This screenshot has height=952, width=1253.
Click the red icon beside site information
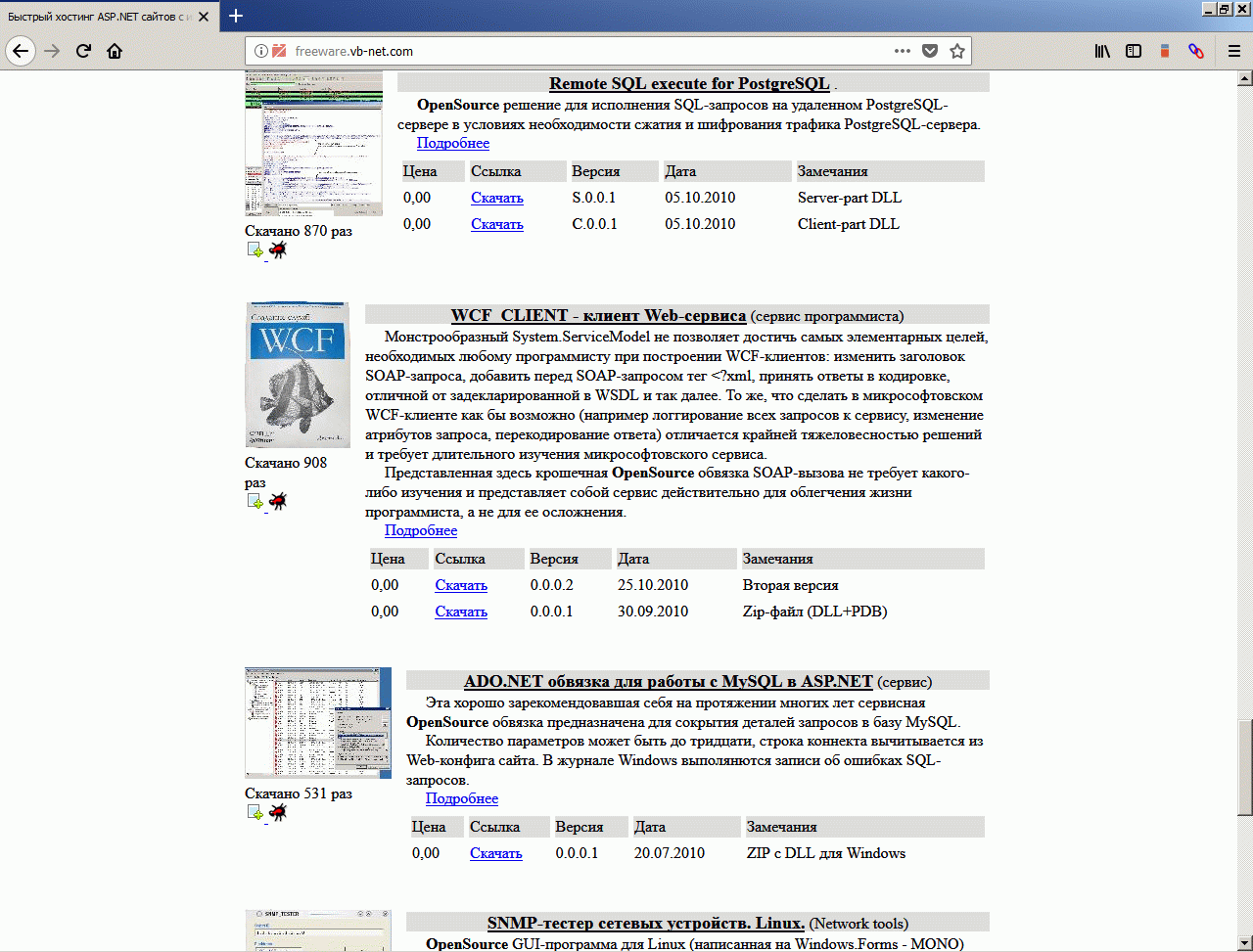point(279,51)
